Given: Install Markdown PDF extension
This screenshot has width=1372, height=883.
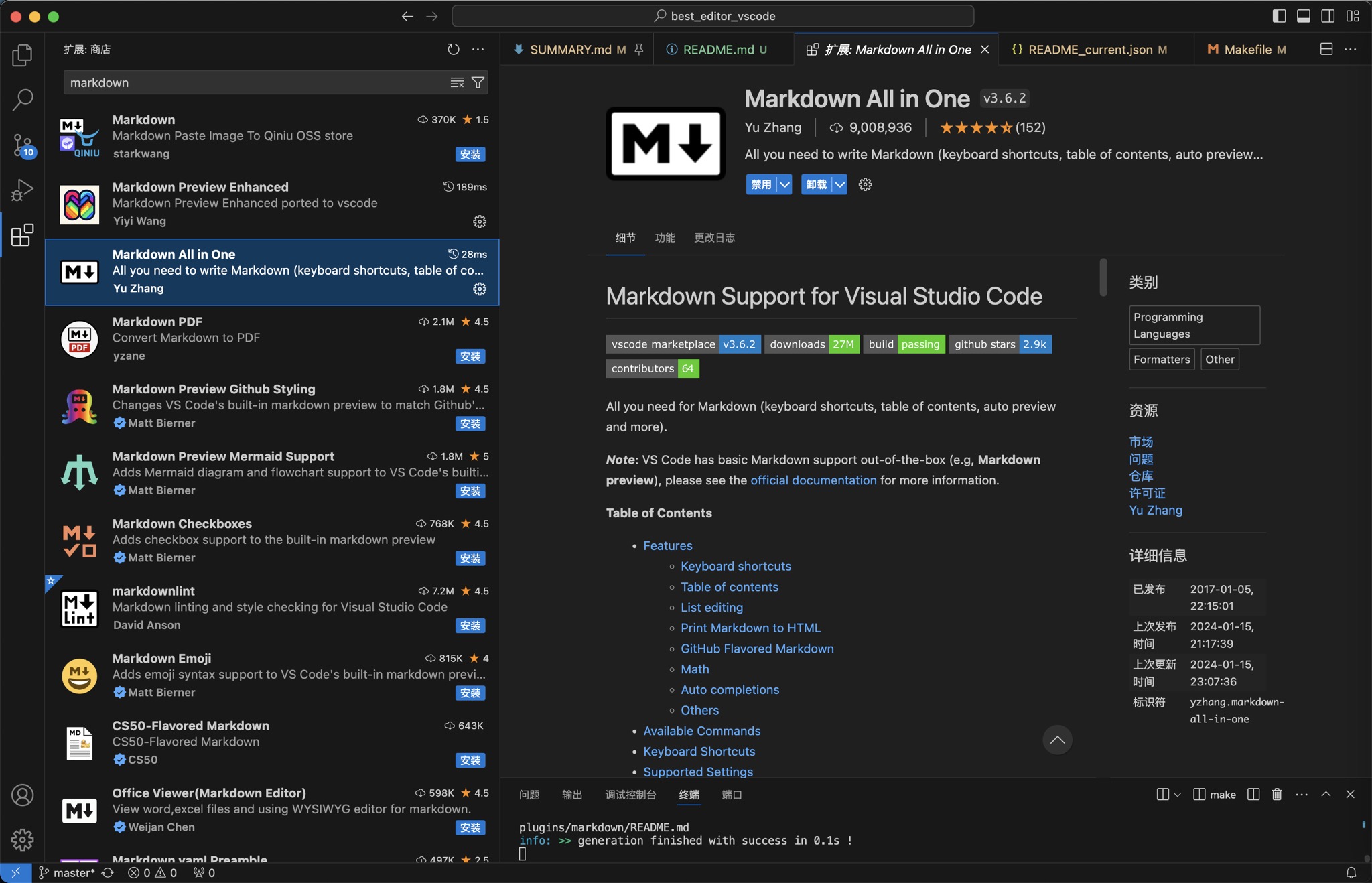Looking at the screenshot, I should click(x=470, y=356).
